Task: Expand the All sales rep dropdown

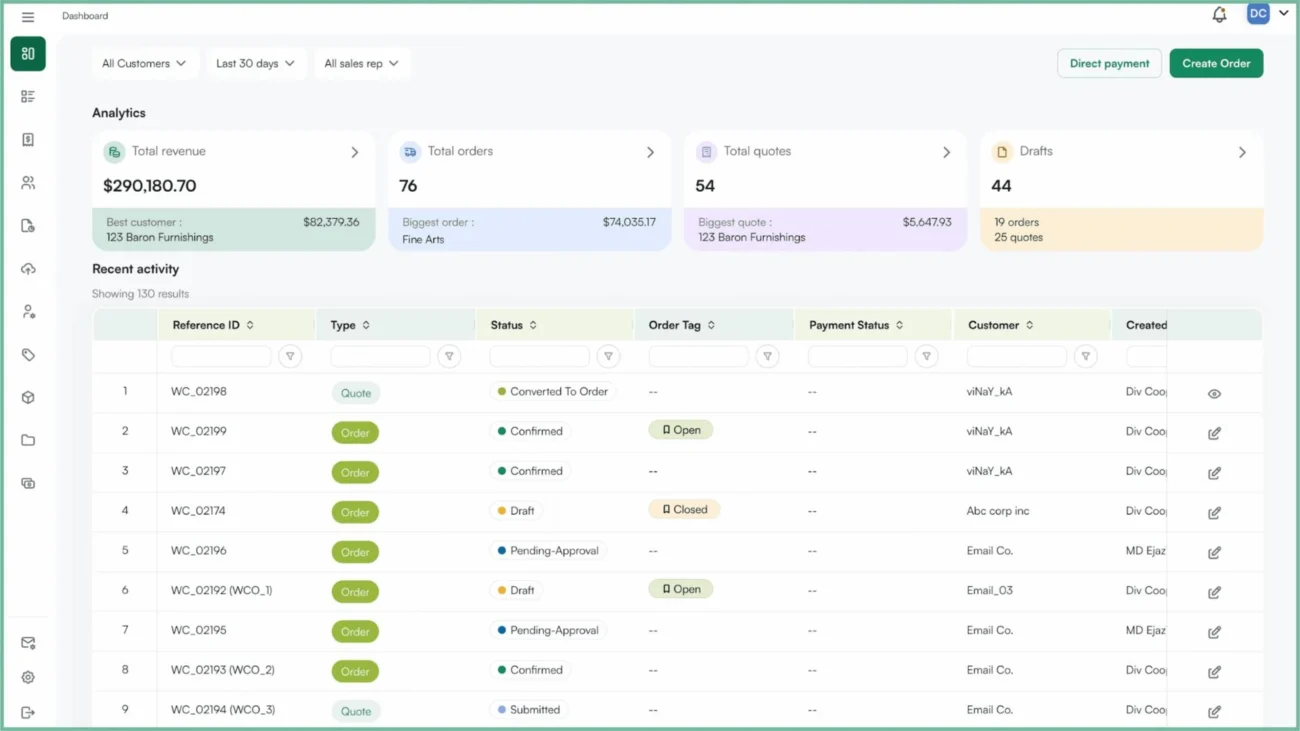Action: 362,62
